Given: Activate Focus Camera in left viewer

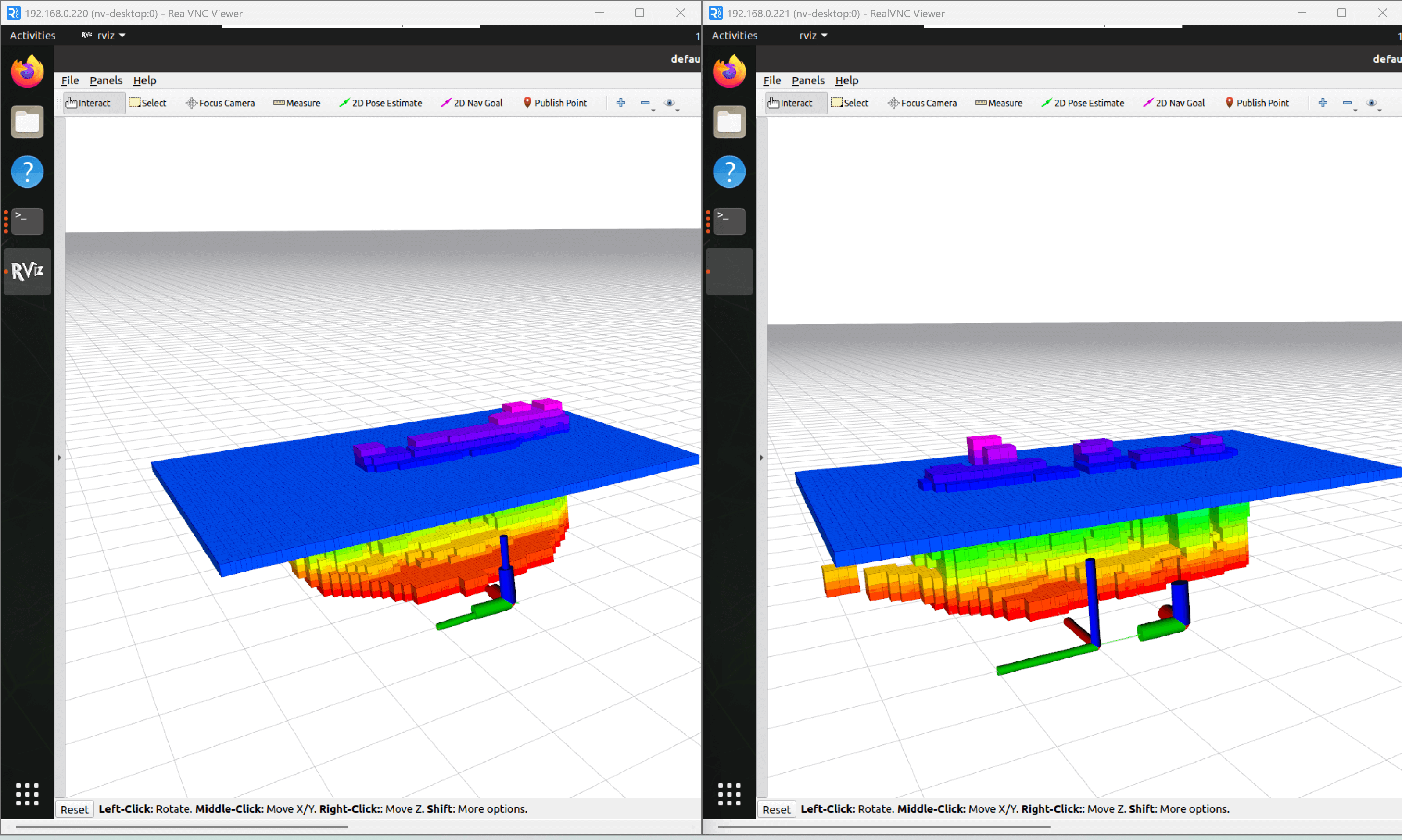Looking at the screenshot, I should pos(220,103).
